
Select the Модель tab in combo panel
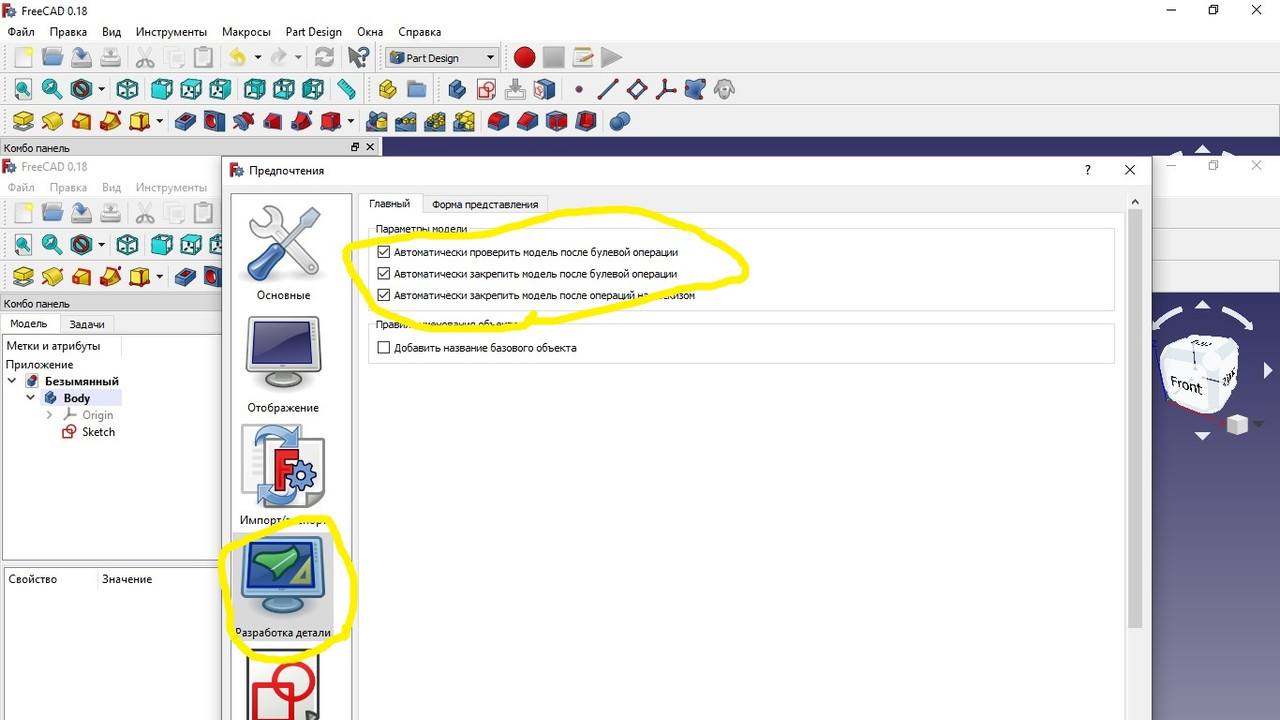[x=29, y=324]
